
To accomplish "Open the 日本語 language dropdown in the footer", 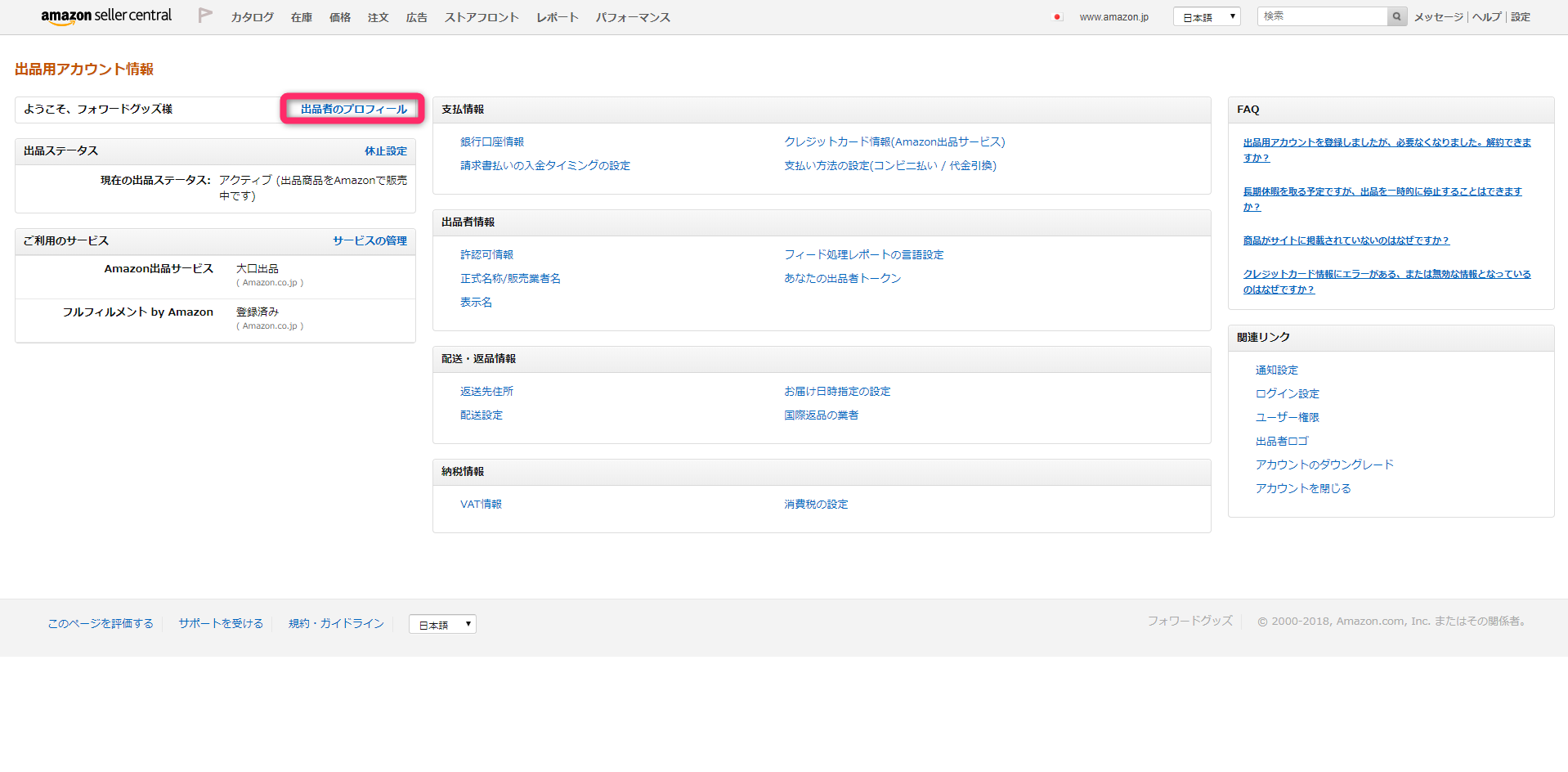I will click(x=441, y=624).
